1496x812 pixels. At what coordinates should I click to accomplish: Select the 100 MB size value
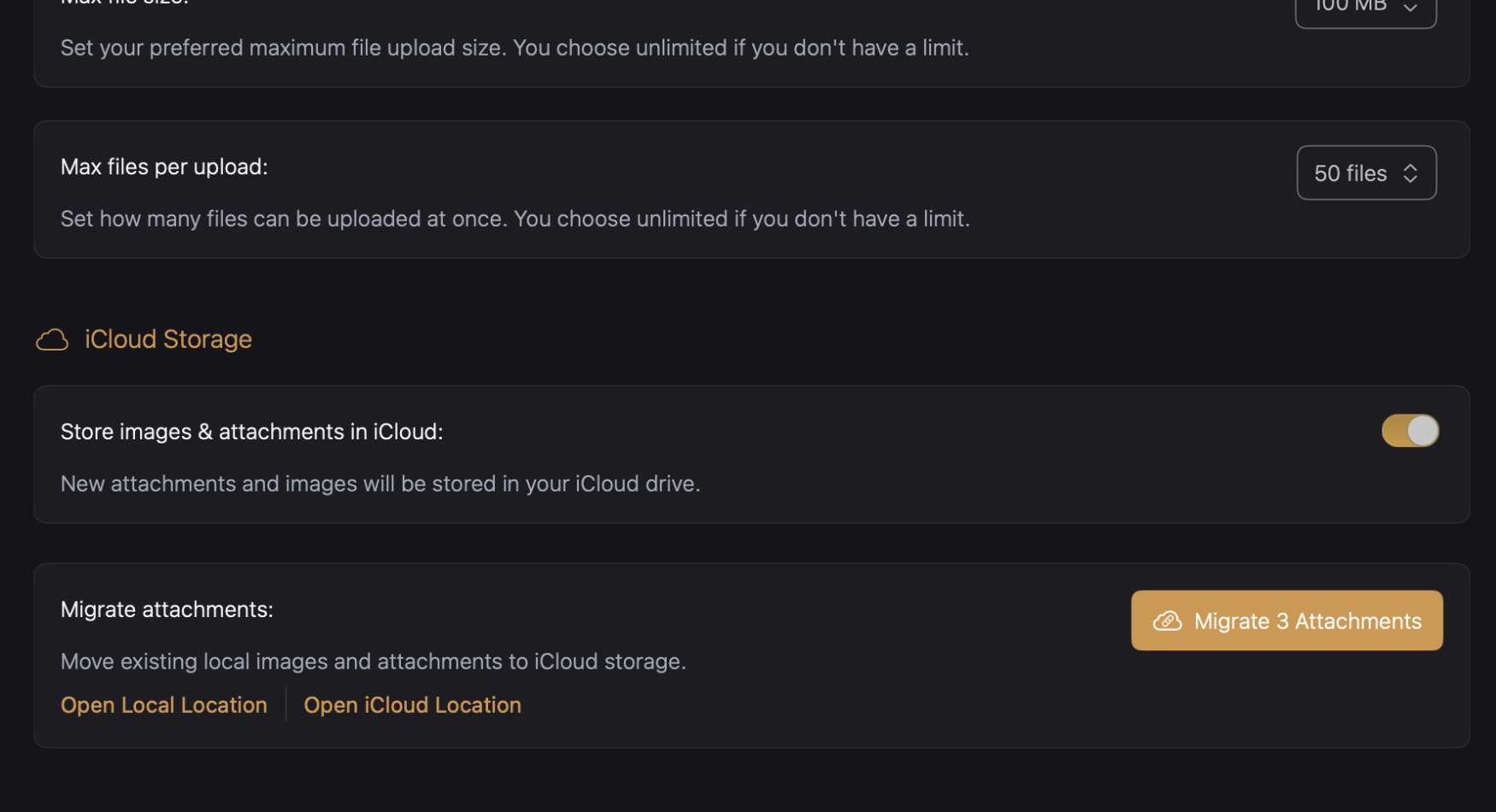point(1351,7)
